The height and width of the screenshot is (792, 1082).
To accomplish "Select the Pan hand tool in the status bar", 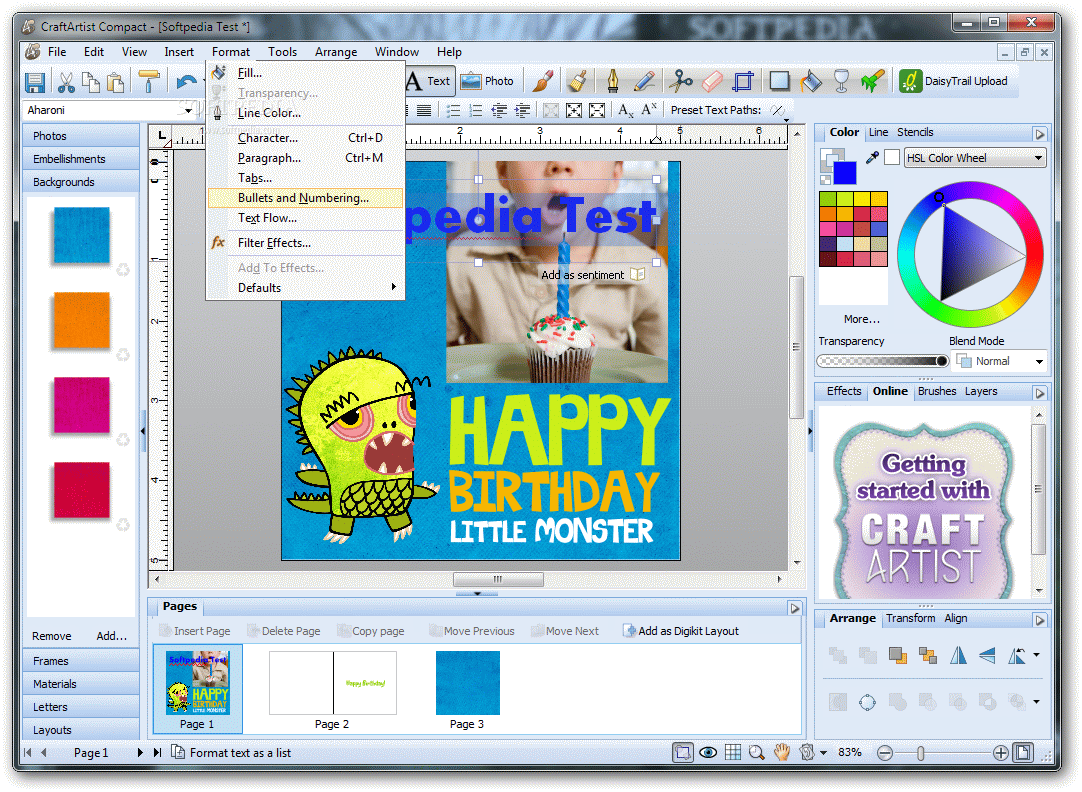I will 781,752.
